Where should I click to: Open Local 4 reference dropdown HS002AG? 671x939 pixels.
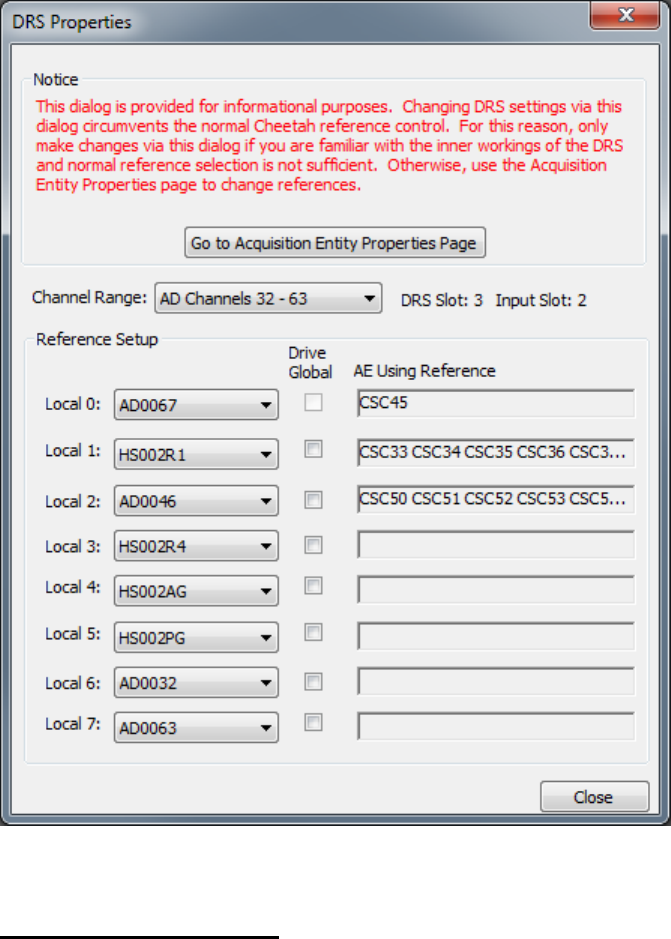click(x=196, y=591)
